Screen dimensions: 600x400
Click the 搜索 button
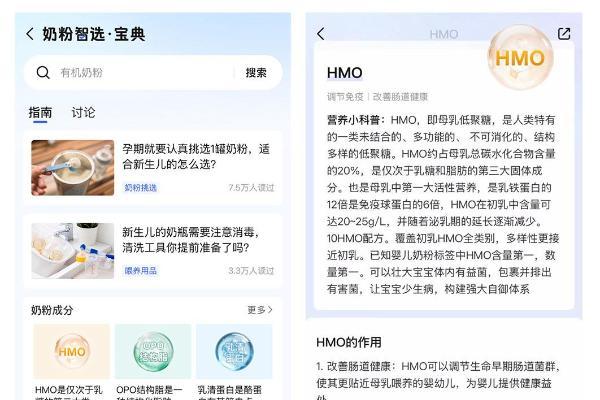click(256, 73)
